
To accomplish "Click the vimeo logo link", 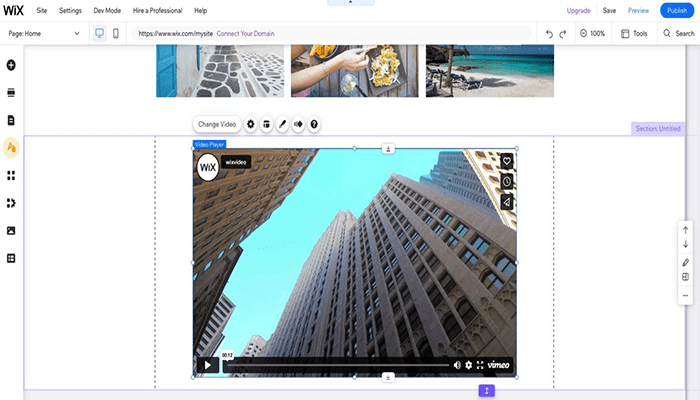I will tap(498, 365).
